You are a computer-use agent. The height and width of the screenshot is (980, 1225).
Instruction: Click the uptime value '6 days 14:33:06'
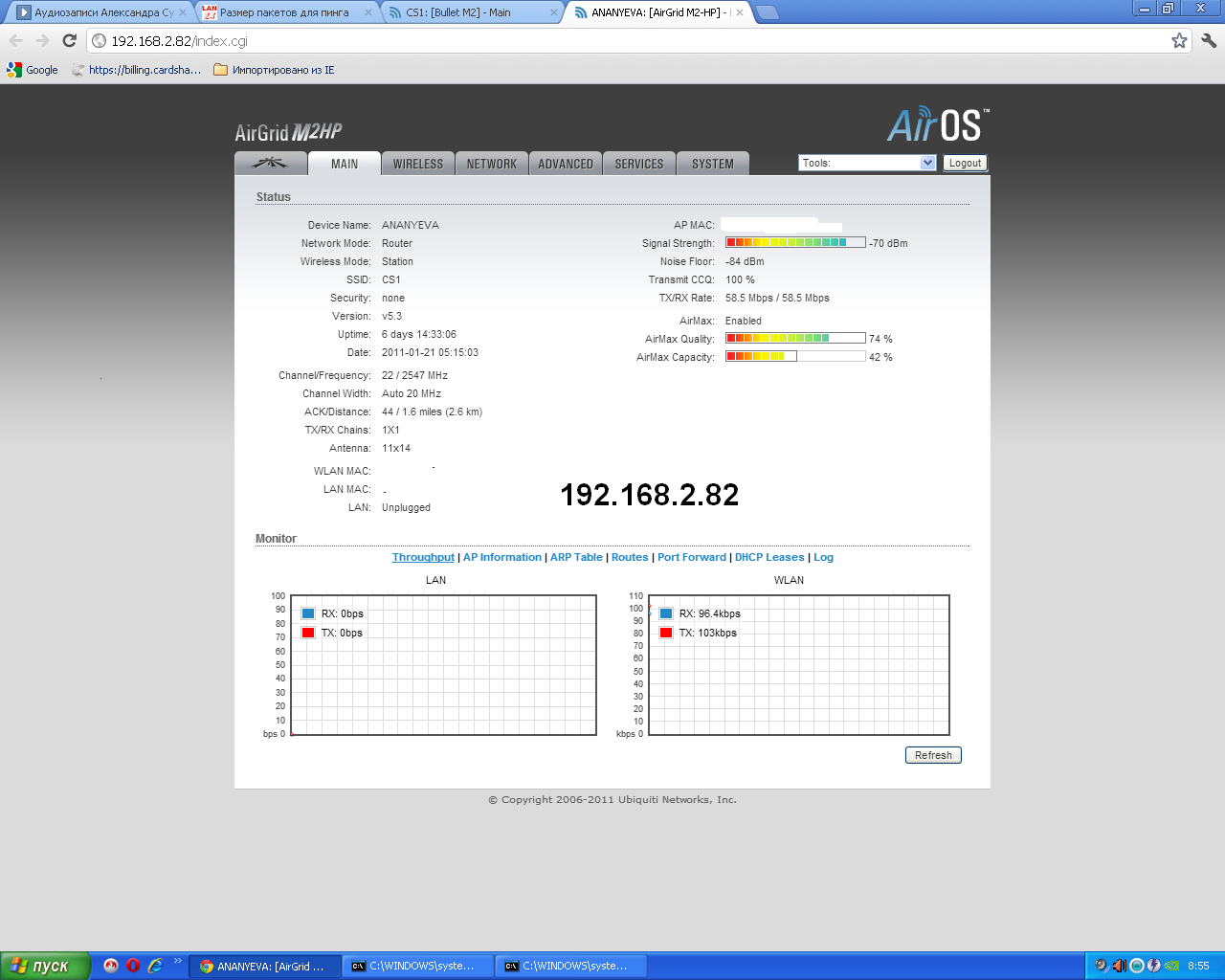click(x=419, y=335)
